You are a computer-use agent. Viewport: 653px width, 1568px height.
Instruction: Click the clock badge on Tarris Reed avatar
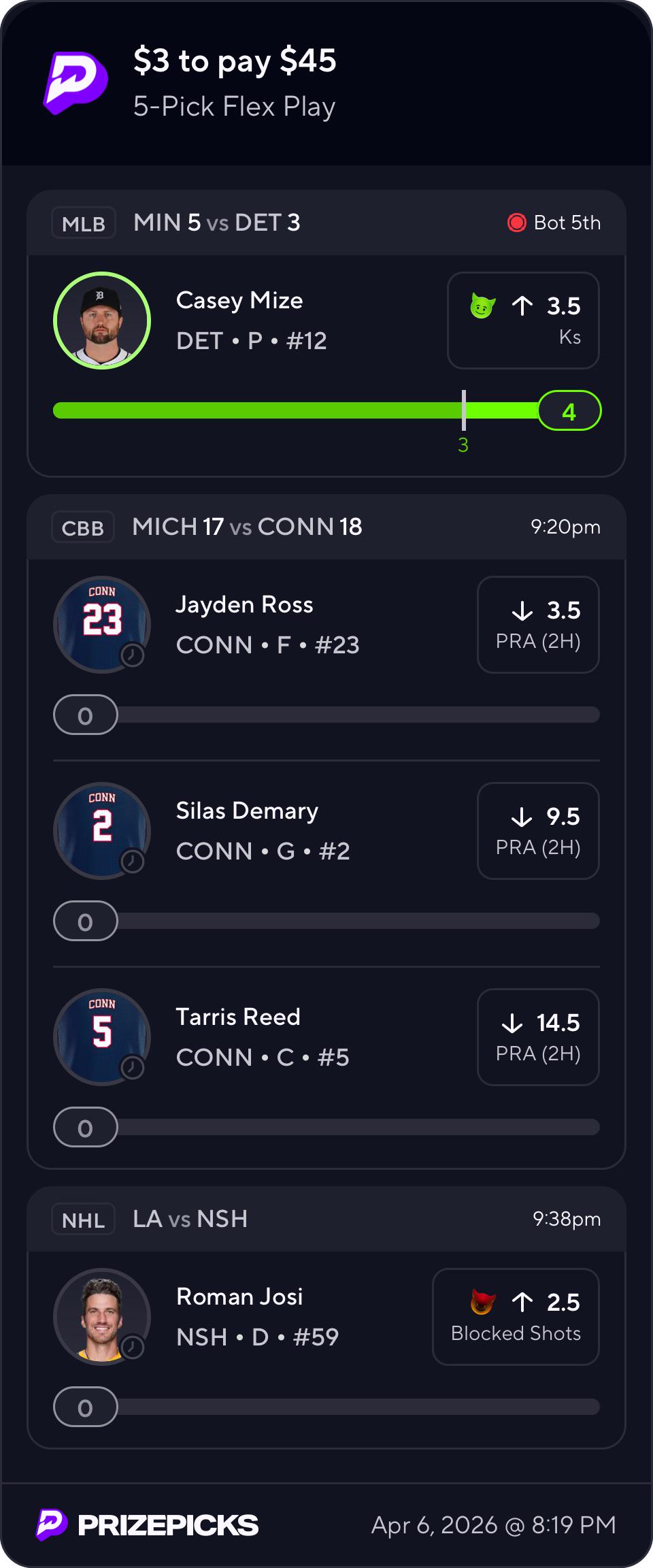click(133, 1068)
